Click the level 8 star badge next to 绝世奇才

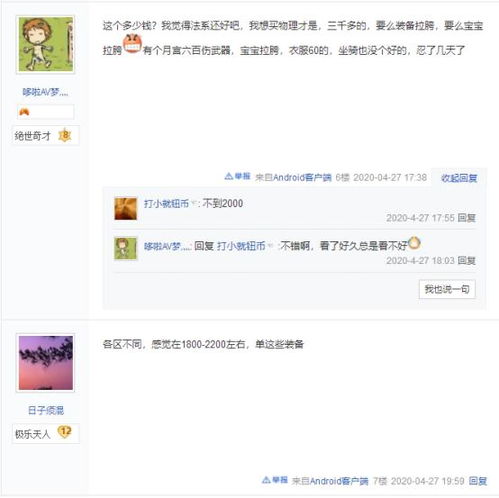click(x=65, y=135)
